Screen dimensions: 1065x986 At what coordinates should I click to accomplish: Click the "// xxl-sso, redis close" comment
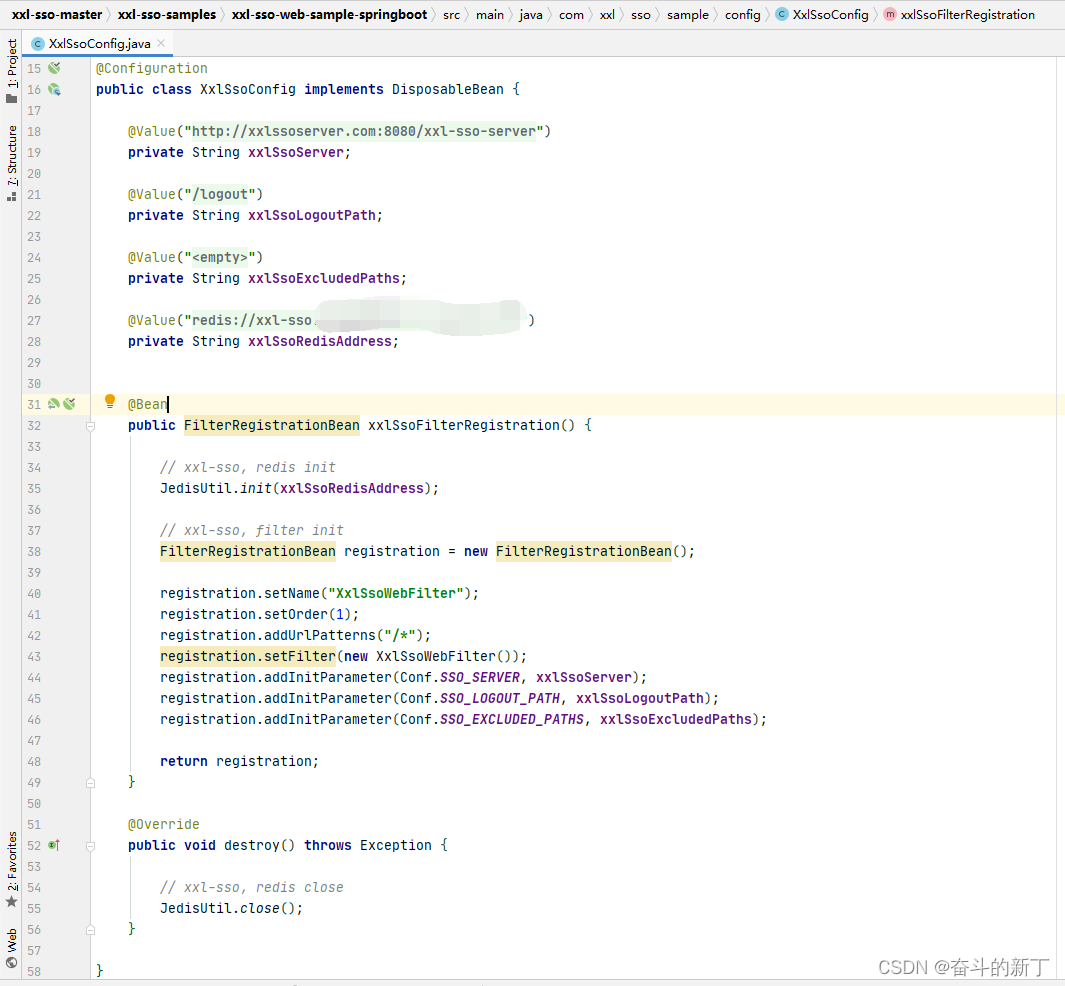252,888
